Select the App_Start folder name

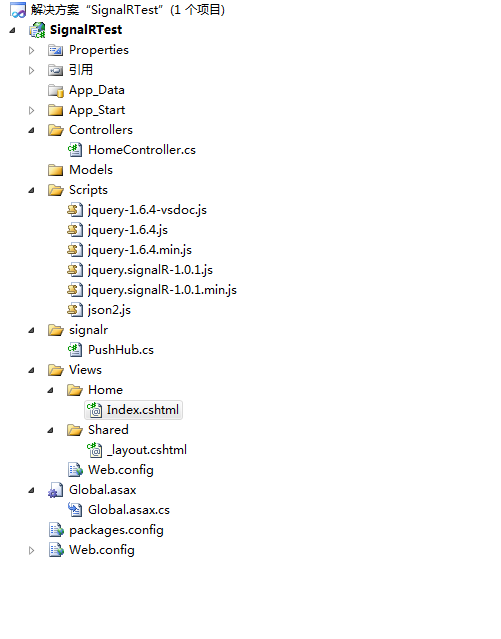click(x=97, y=110)
